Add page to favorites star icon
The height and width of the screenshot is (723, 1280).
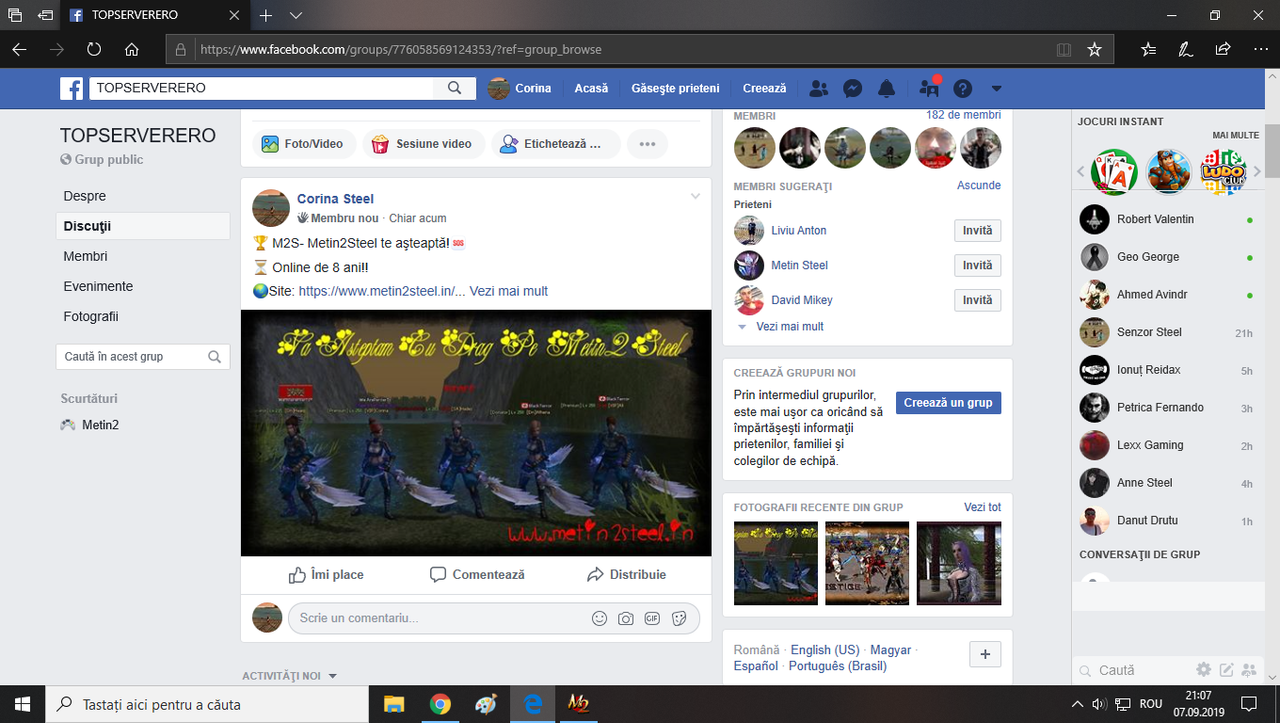[x=1094, y=49]
